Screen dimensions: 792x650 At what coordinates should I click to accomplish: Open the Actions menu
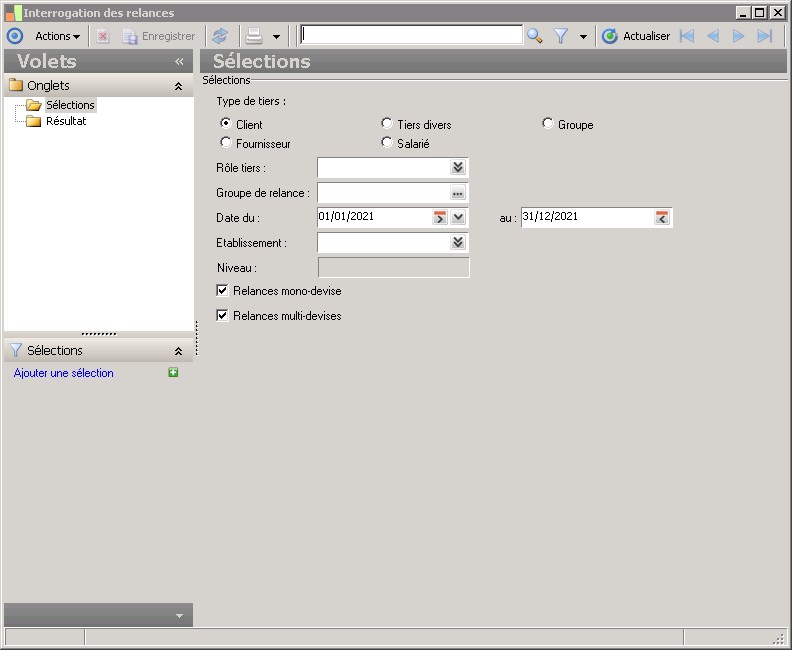coord(57,36)
